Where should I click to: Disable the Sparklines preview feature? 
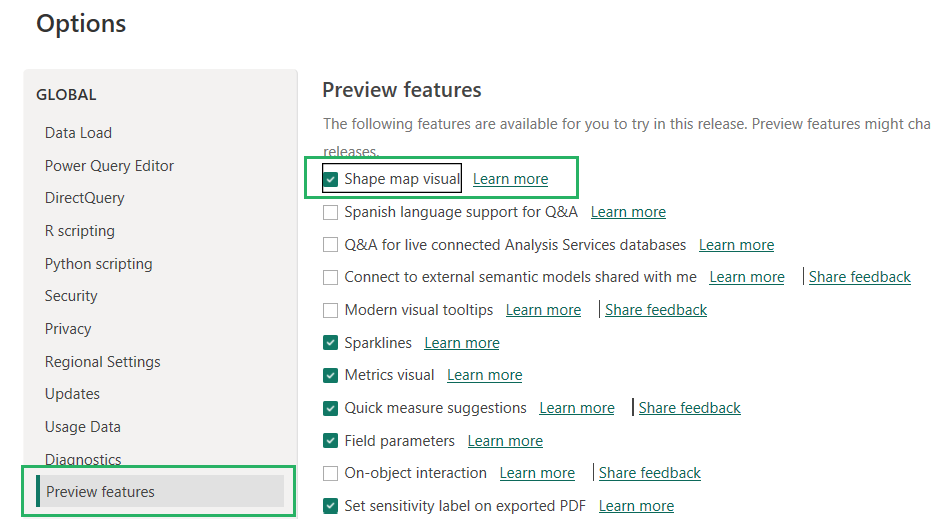[331, 343]
